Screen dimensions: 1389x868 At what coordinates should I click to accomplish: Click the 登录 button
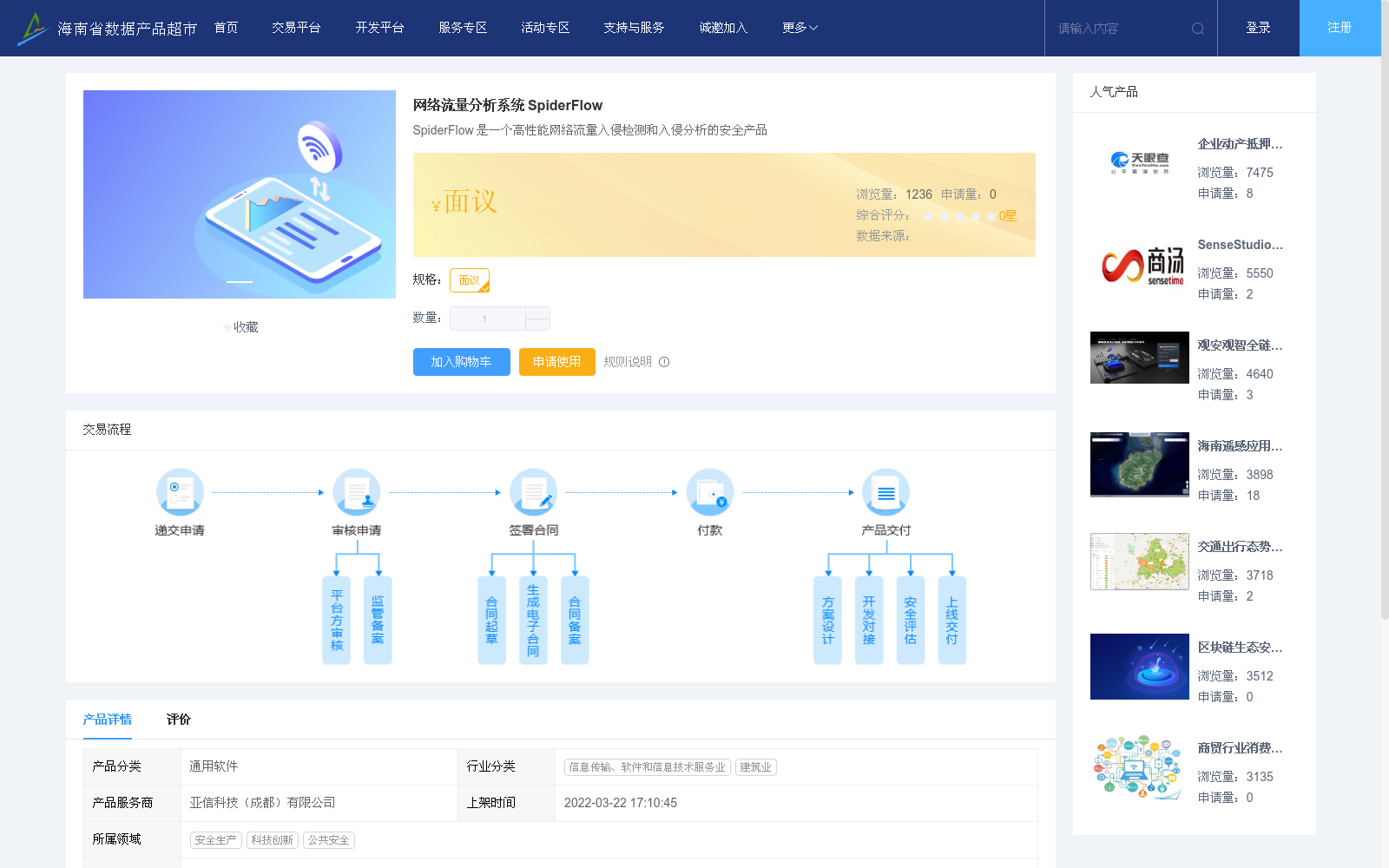click(x=1259, y=28)
